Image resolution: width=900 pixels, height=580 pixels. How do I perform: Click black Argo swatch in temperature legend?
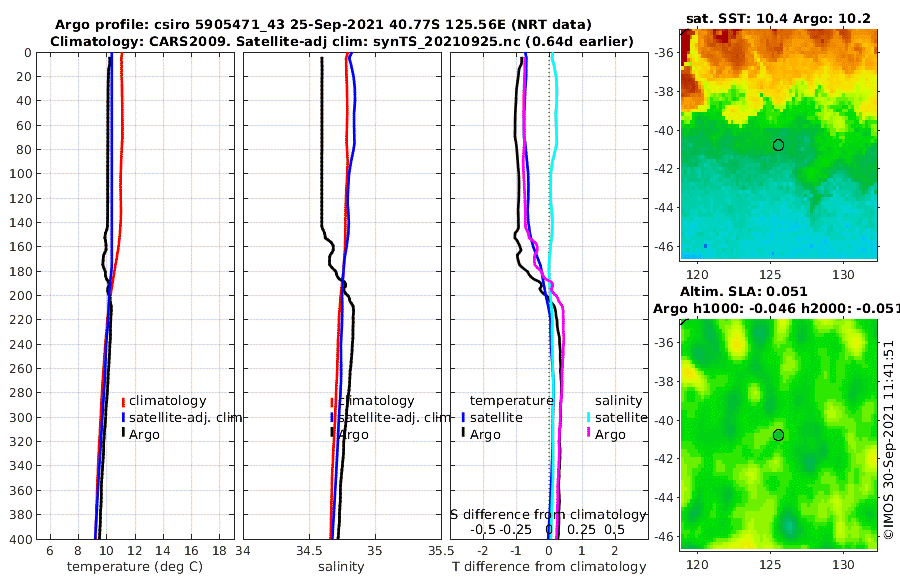[x=123, y=434]
